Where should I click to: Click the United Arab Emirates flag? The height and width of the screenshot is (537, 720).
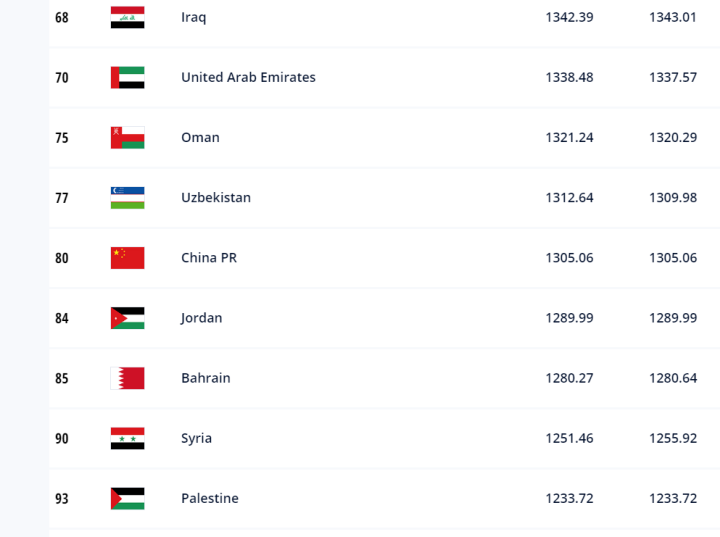[127, 77]
